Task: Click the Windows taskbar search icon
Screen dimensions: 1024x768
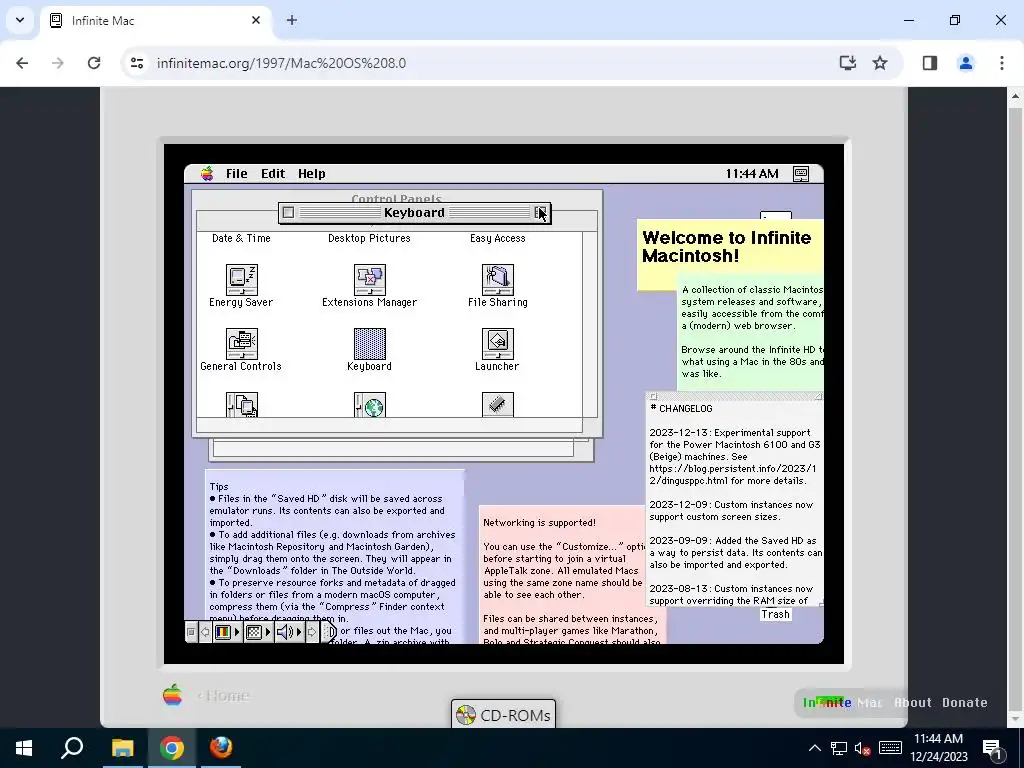Action: point(72,748)
